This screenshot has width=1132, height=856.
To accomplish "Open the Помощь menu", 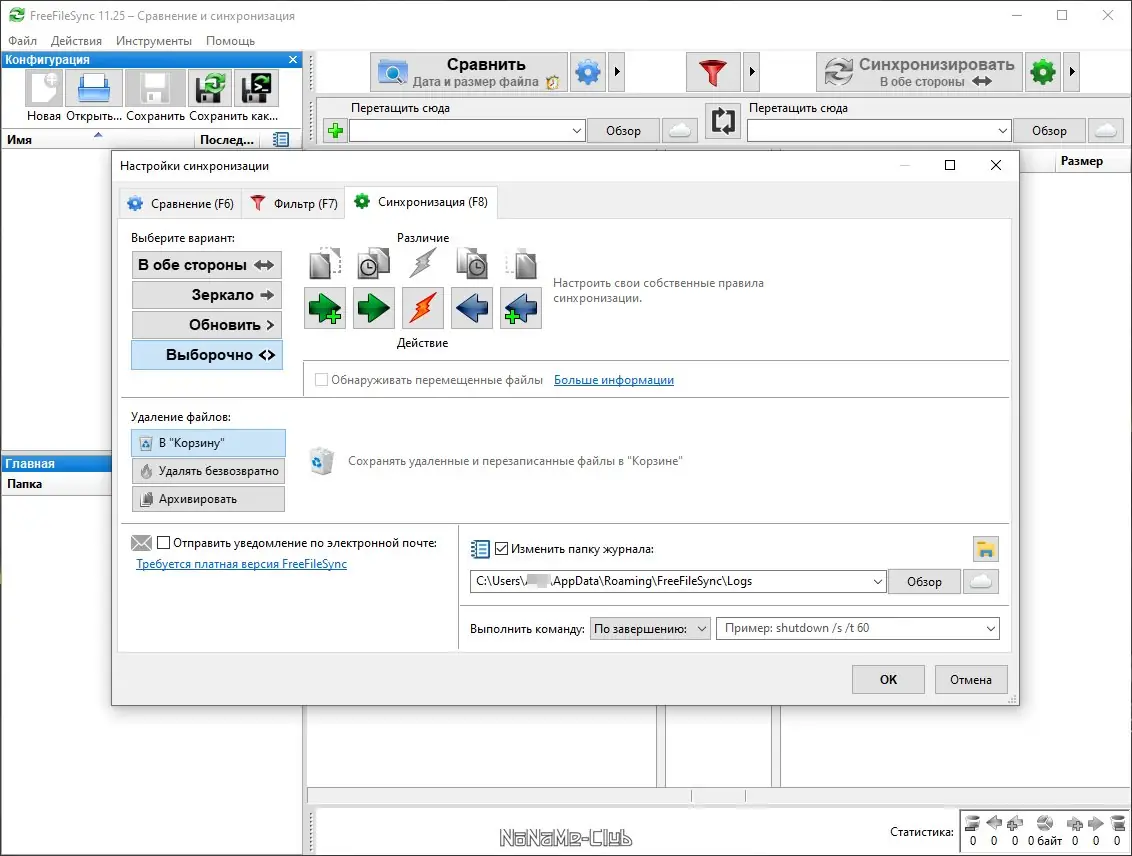I will point(230,40).
